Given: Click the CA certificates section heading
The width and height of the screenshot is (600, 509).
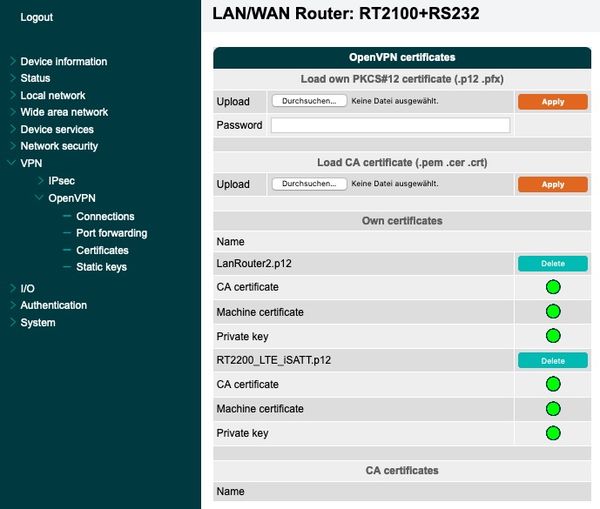Looking at the screenshot, I should pos(402,470).
